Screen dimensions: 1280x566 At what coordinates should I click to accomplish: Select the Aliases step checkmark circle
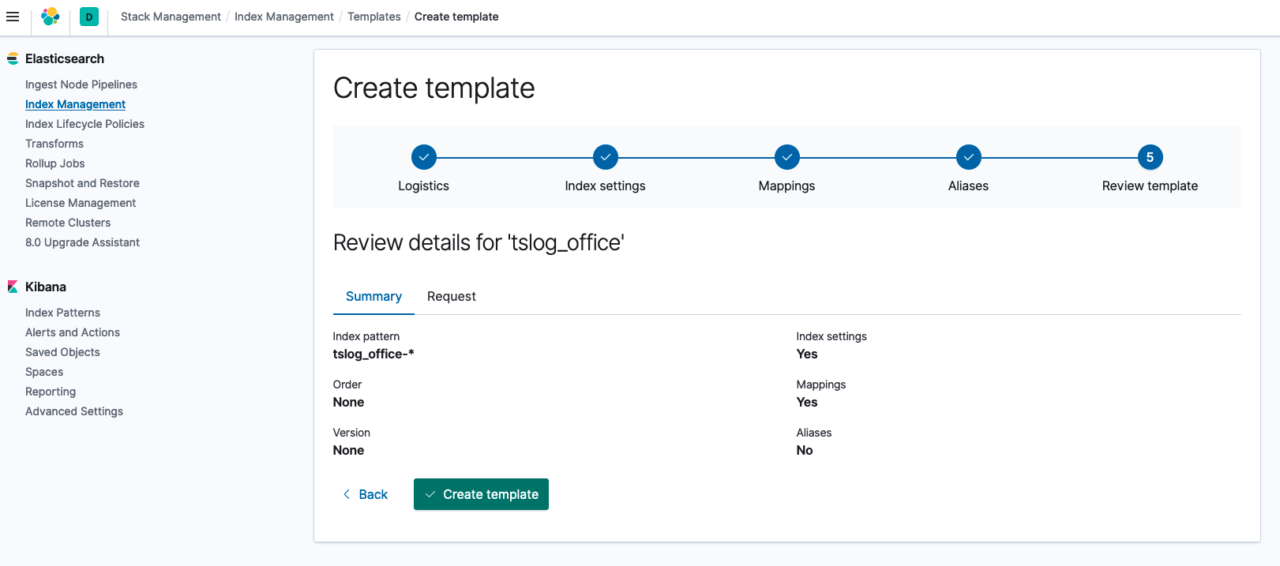(x=968, y=157)
